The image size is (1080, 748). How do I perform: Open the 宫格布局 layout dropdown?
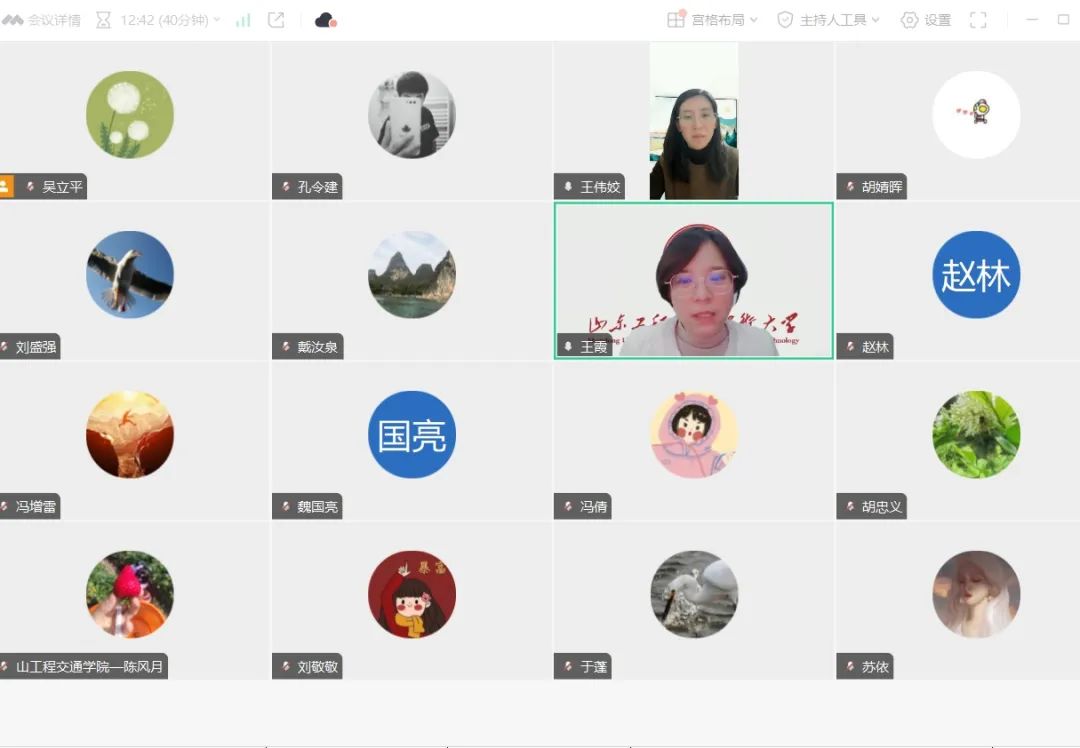[713, 20]
